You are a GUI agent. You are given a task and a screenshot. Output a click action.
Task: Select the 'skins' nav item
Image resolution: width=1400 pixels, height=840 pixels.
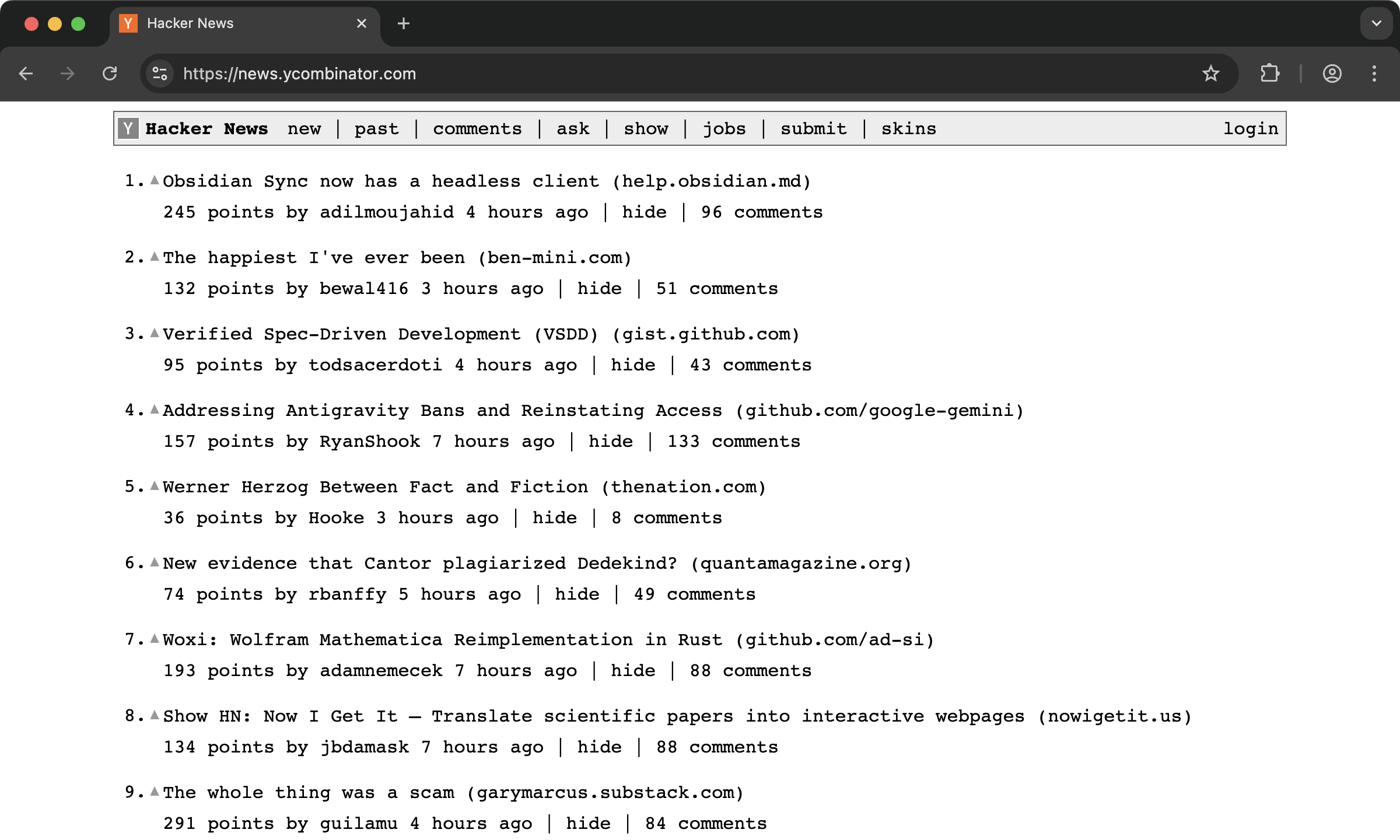908,129
